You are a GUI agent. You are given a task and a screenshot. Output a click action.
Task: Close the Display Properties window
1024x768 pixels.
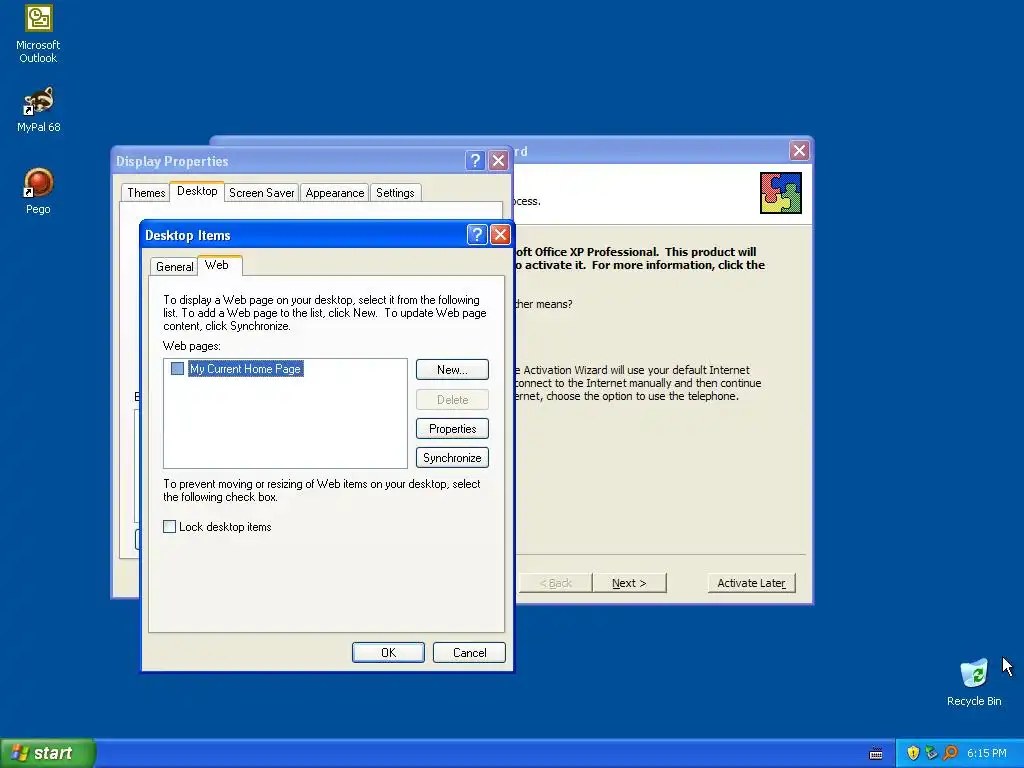498,161
